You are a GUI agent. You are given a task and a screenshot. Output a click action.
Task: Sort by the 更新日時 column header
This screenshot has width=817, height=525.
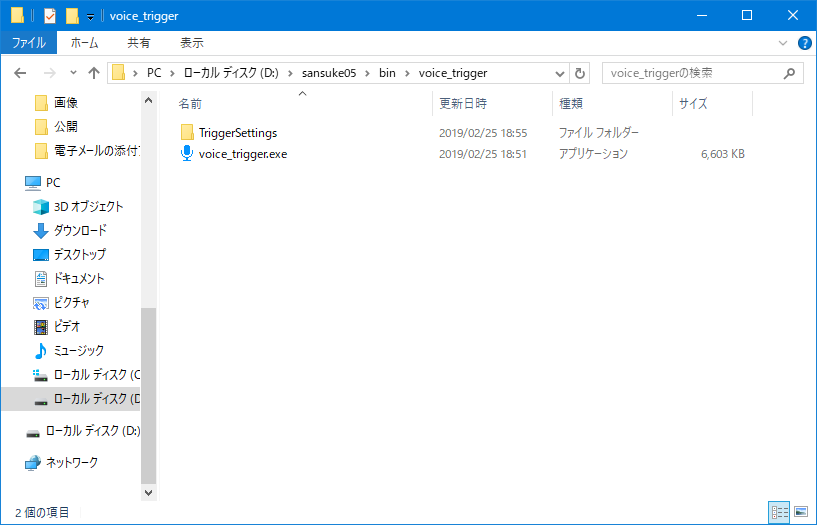click(x=463, y=104)
